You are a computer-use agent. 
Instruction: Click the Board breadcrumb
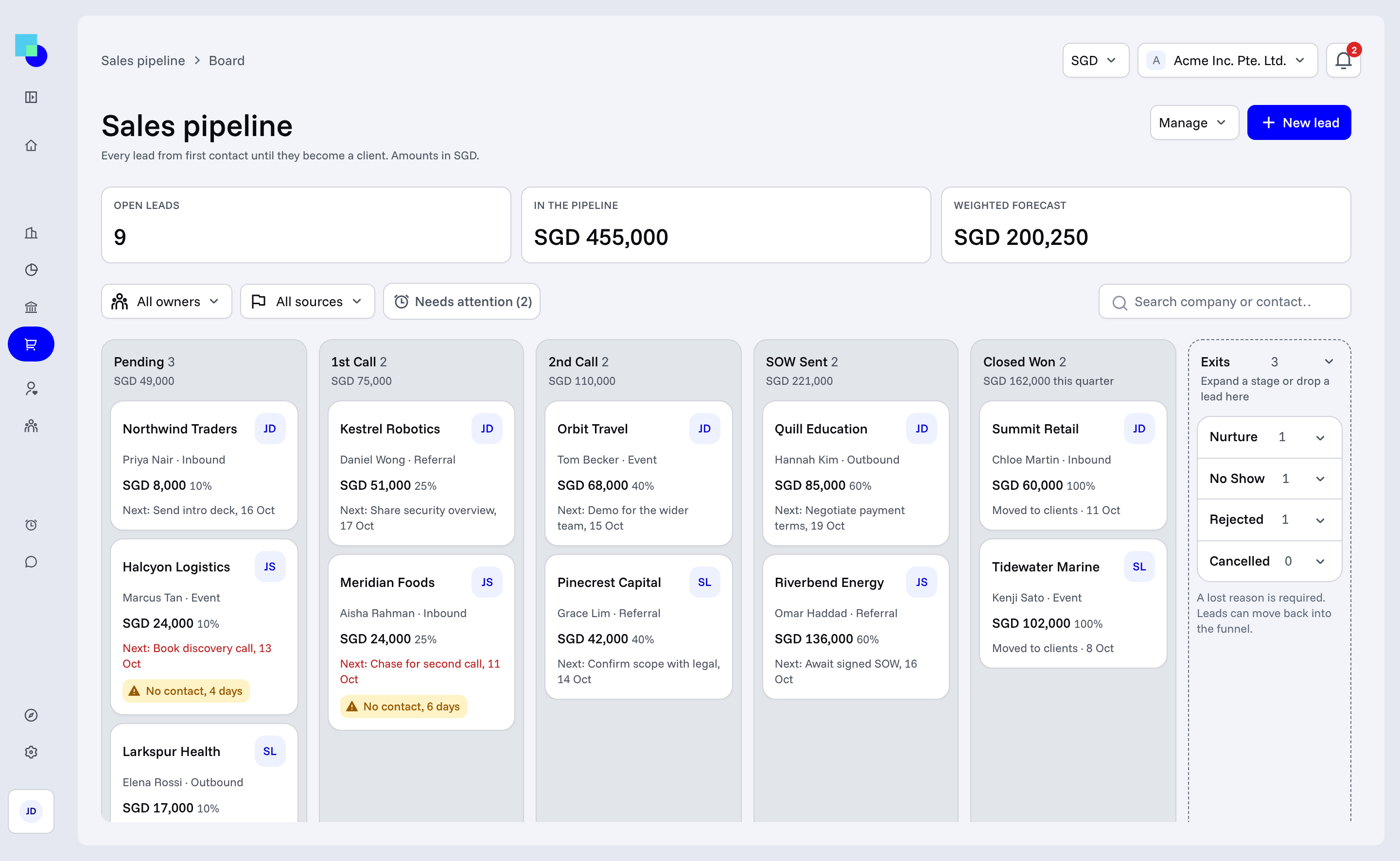pos(227,60)
